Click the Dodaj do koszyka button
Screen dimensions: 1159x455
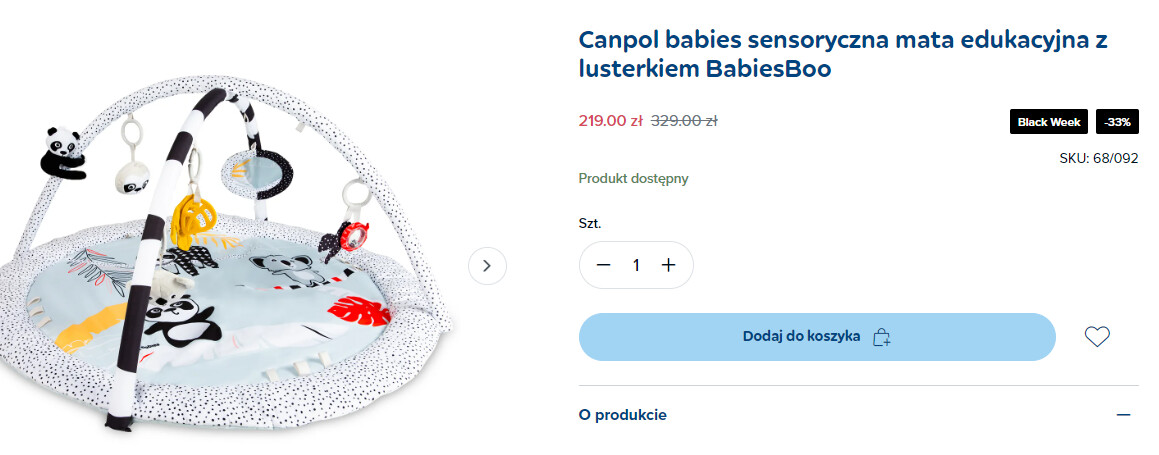click(x=801, y=337)
